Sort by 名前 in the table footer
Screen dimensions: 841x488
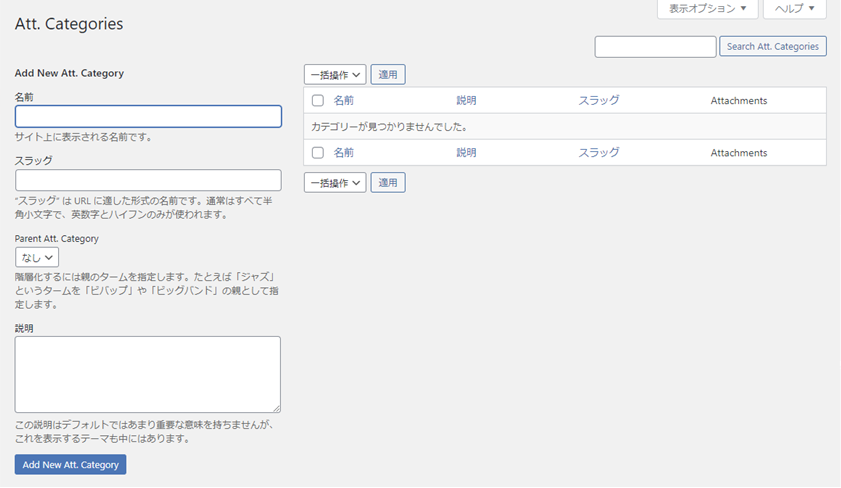(344, 153)
